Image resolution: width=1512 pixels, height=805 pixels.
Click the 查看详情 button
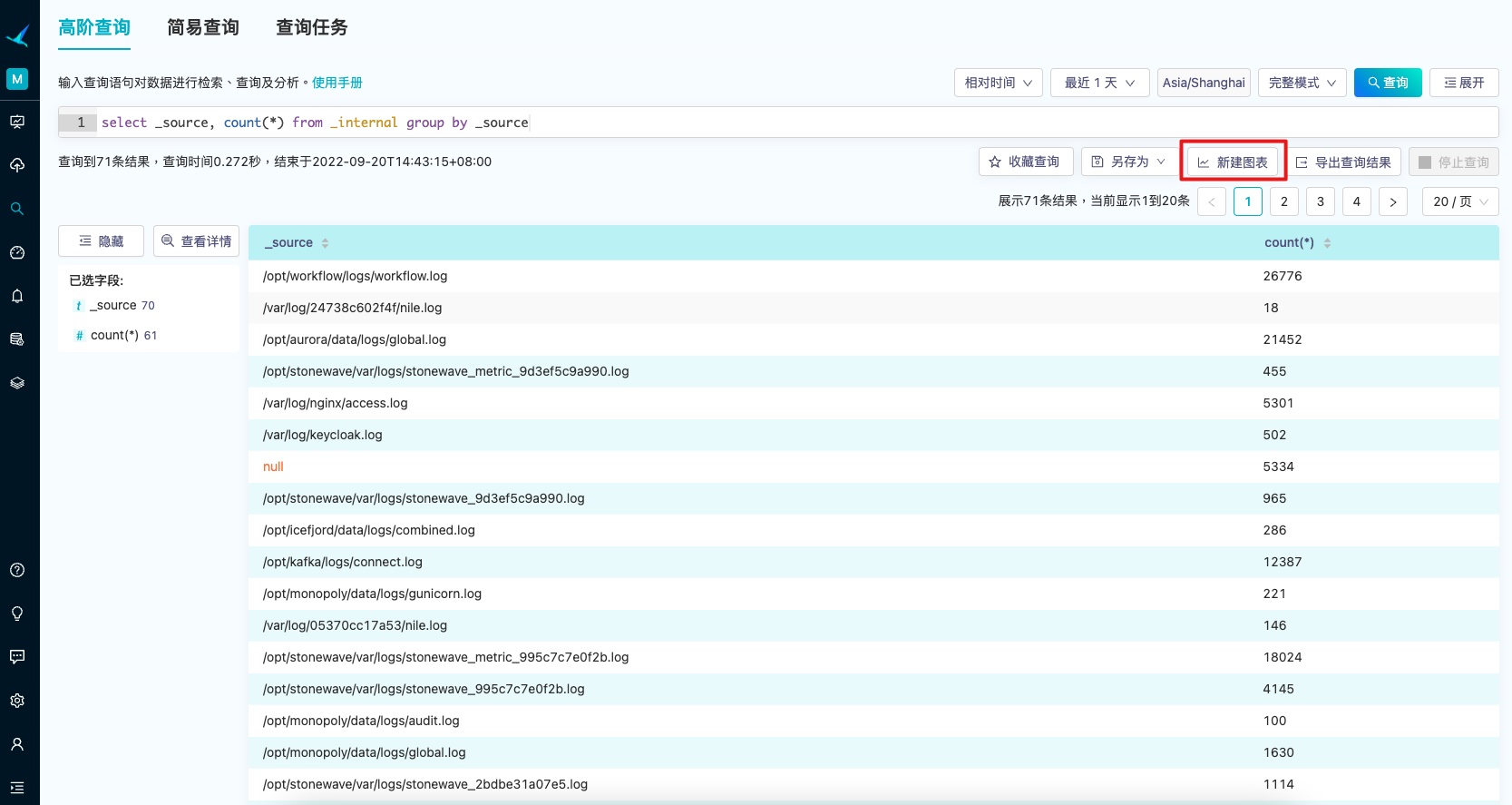196,241
